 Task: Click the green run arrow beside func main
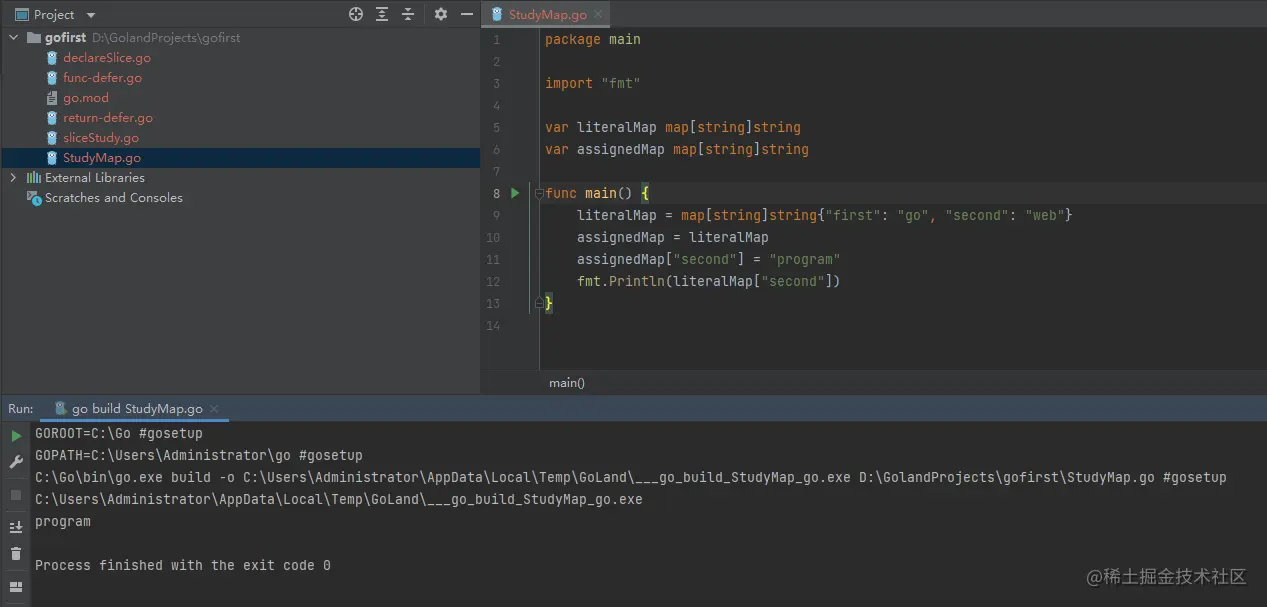515,193
